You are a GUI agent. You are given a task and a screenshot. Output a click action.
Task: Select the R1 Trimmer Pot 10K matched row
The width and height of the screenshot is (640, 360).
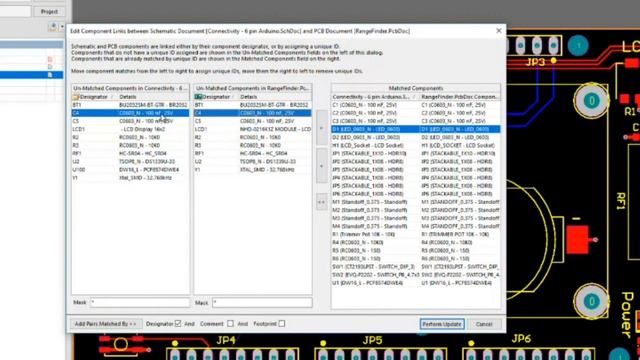pyautogui.click(x=416, y=234)
